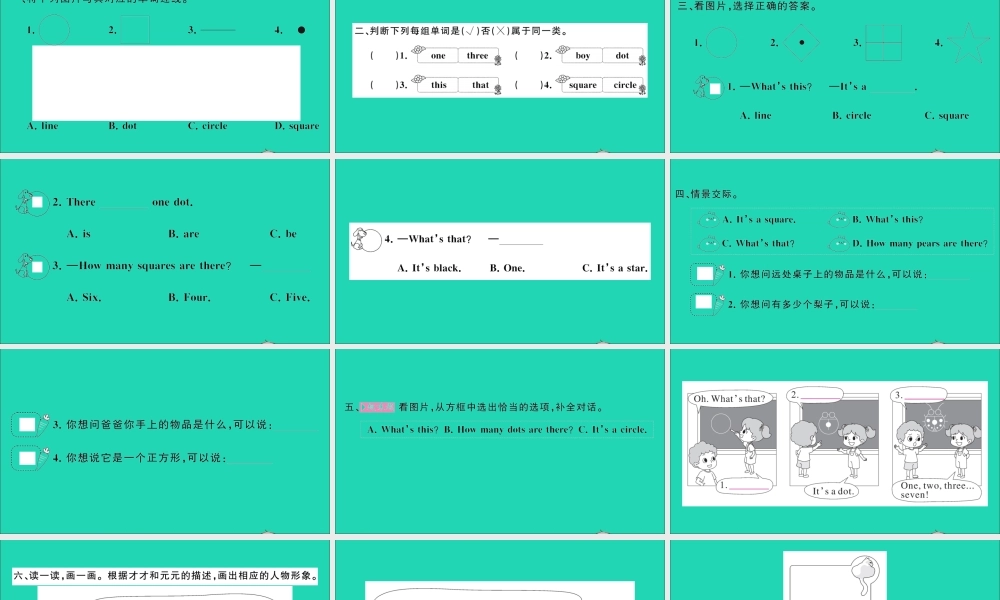This screenshot has height=600, width=1000.
Task: Click the flower icon beside the word 'one'
Action: (x=418, y=50)
